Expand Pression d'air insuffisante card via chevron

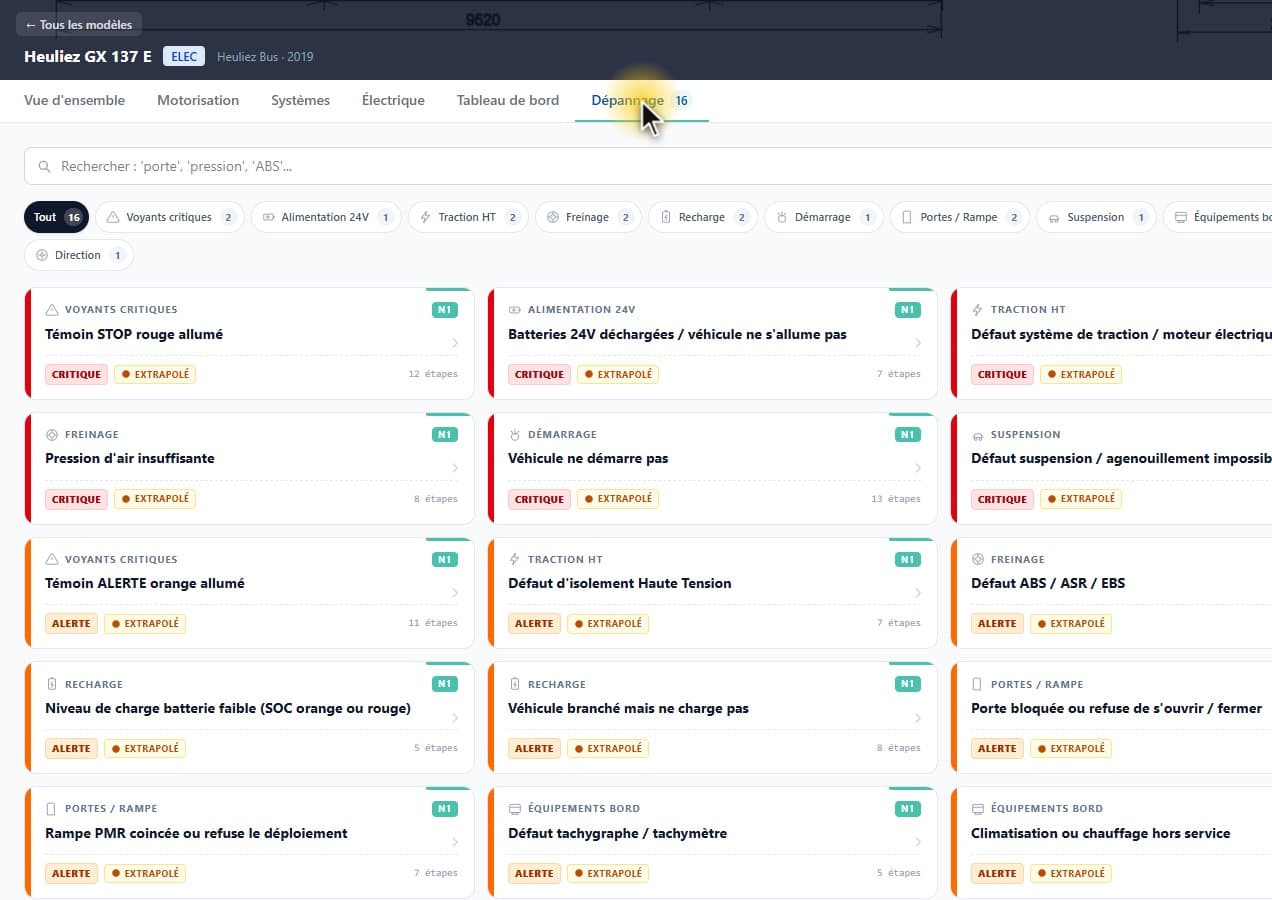coord(455,468)
